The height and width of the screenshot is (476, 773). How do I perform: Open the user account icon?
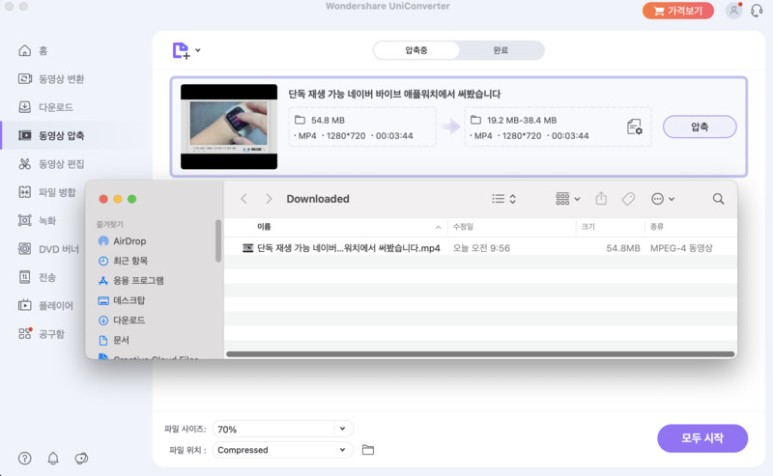734,10
